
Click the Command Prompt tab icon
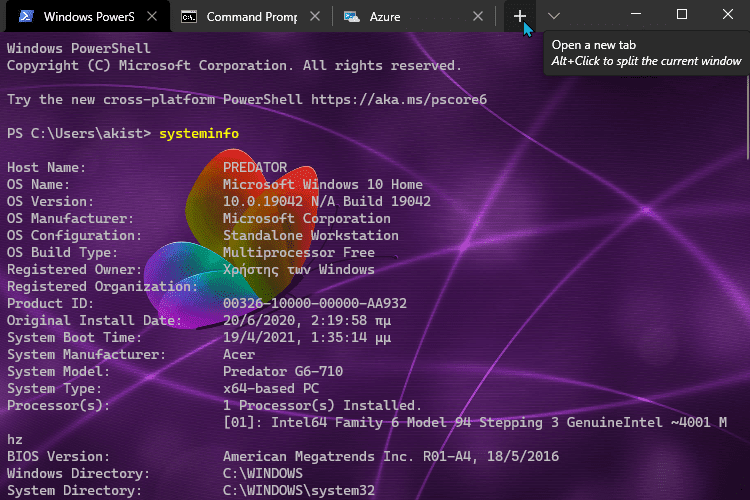[189, 17]
